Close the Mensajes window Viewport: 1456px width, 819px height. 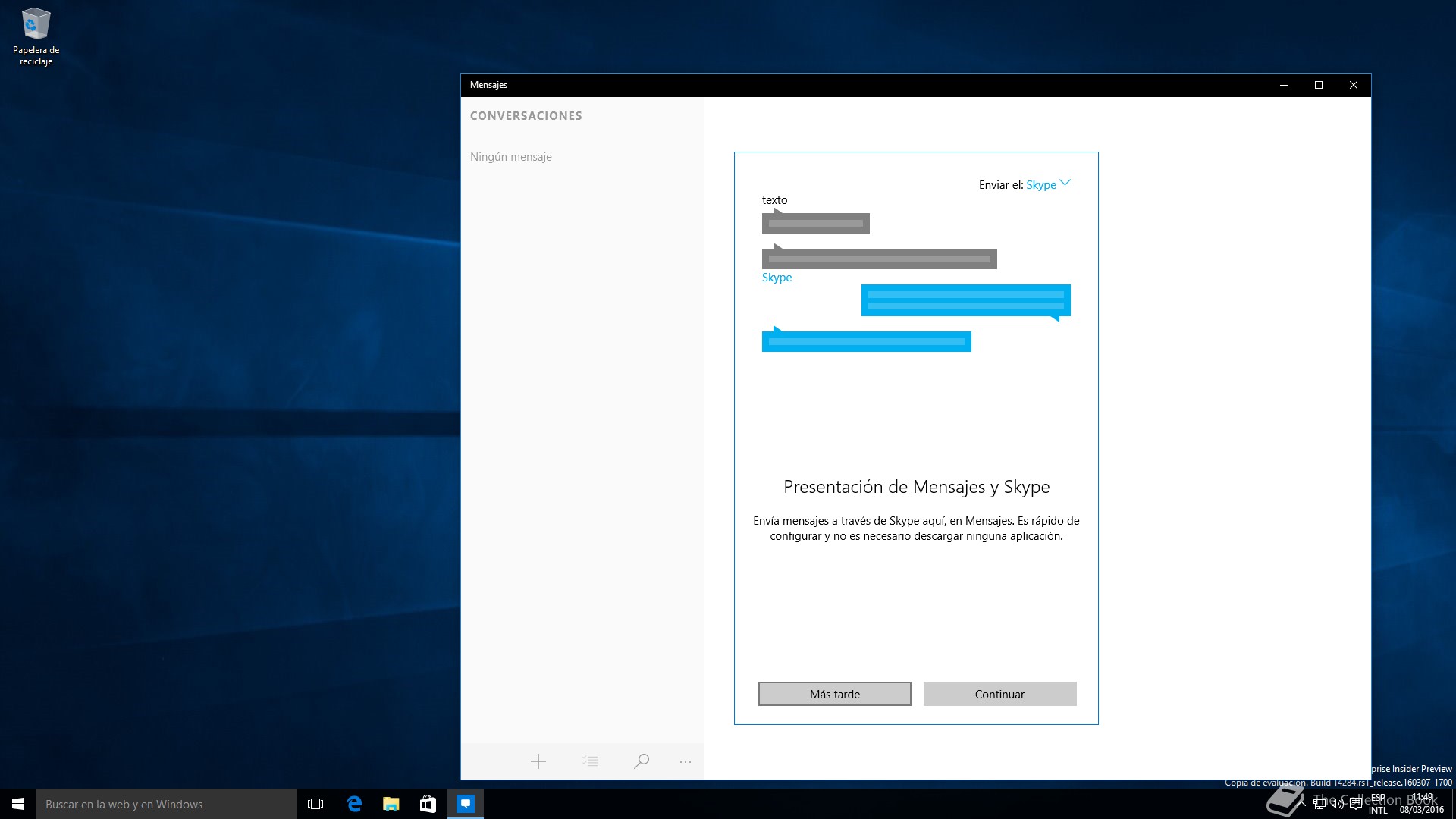pyautogui.click(x=1354, y=85)
